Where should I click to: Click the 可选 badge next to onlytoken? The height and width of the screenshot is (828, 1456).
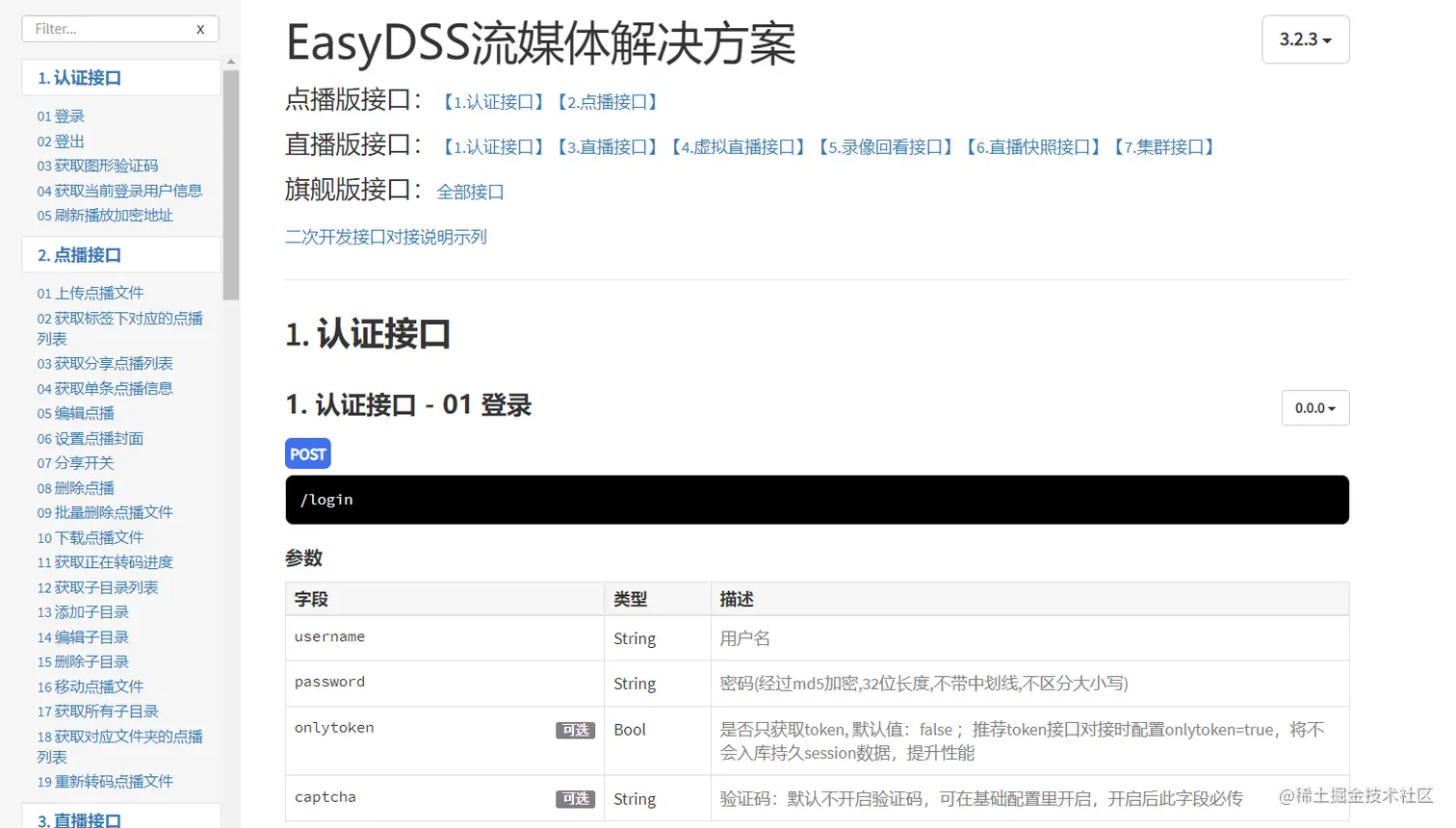[575, 730]
